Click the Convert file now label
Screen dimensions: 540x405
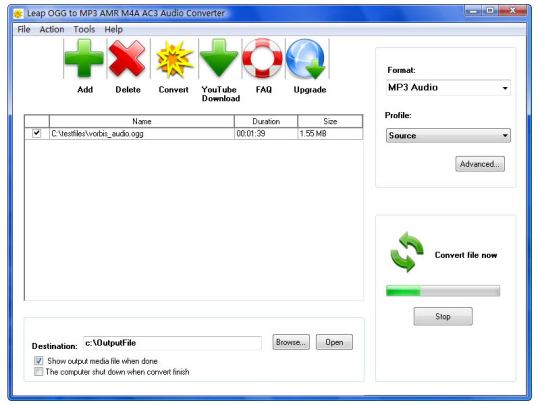(466, 255)
